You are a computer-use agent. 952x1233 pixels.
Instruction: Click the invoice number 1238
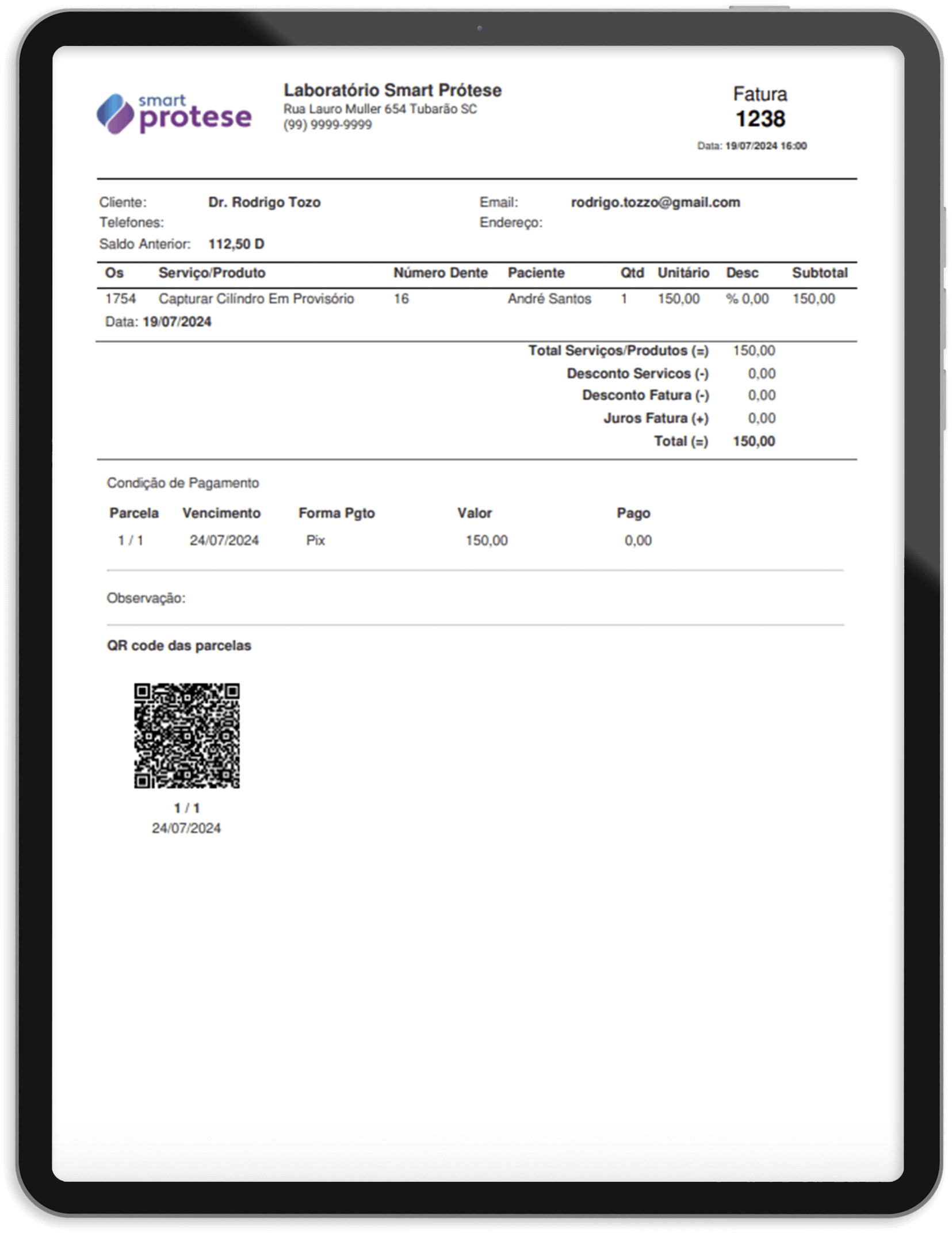coord(760,119)
